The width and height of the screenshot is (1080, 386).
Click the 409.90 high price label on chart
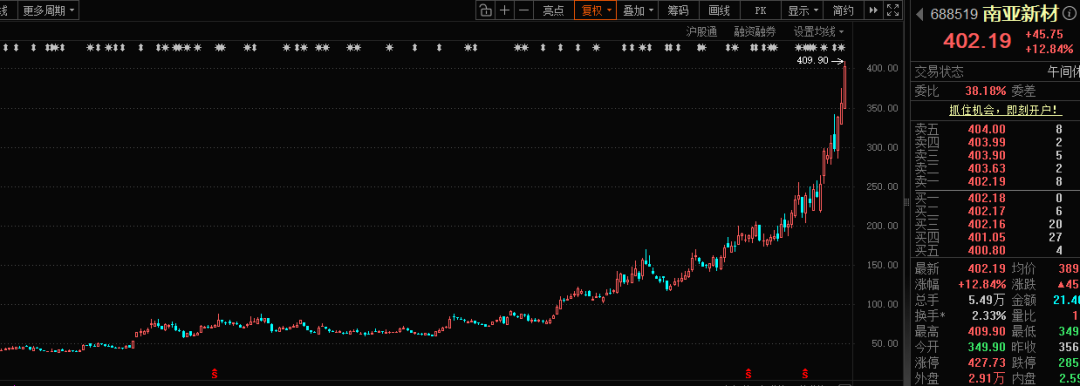tap(812, 61)
